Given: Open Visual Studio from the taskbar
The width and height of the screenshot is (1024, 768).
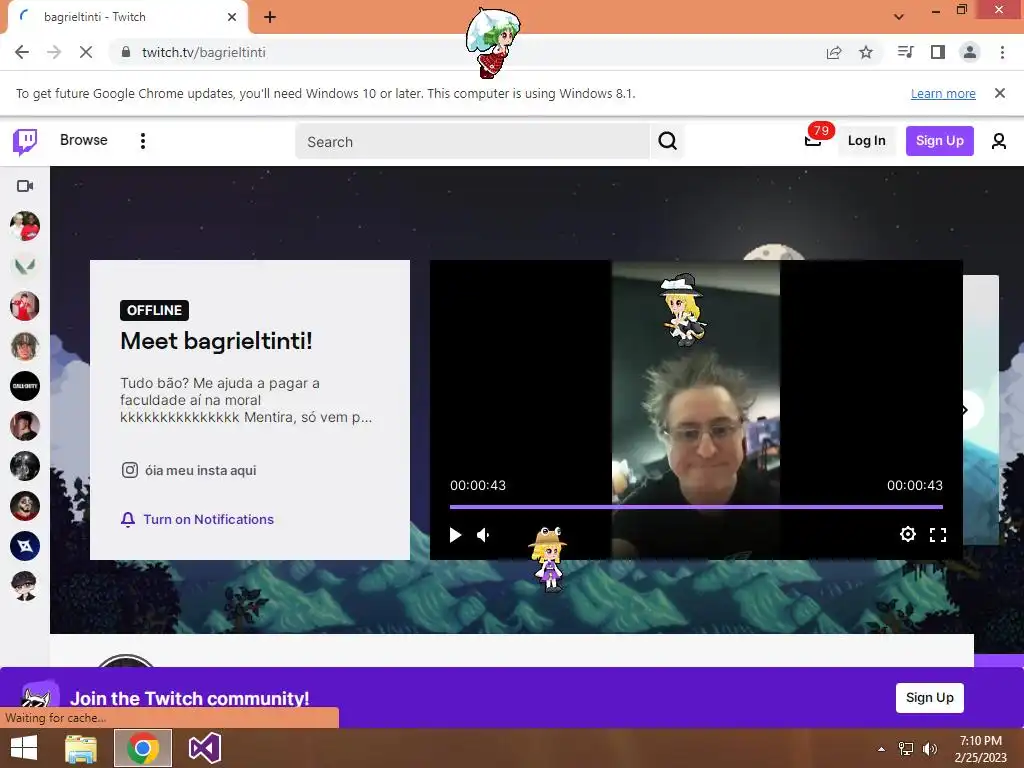Looking at the screenshot, I should (204, 748).
